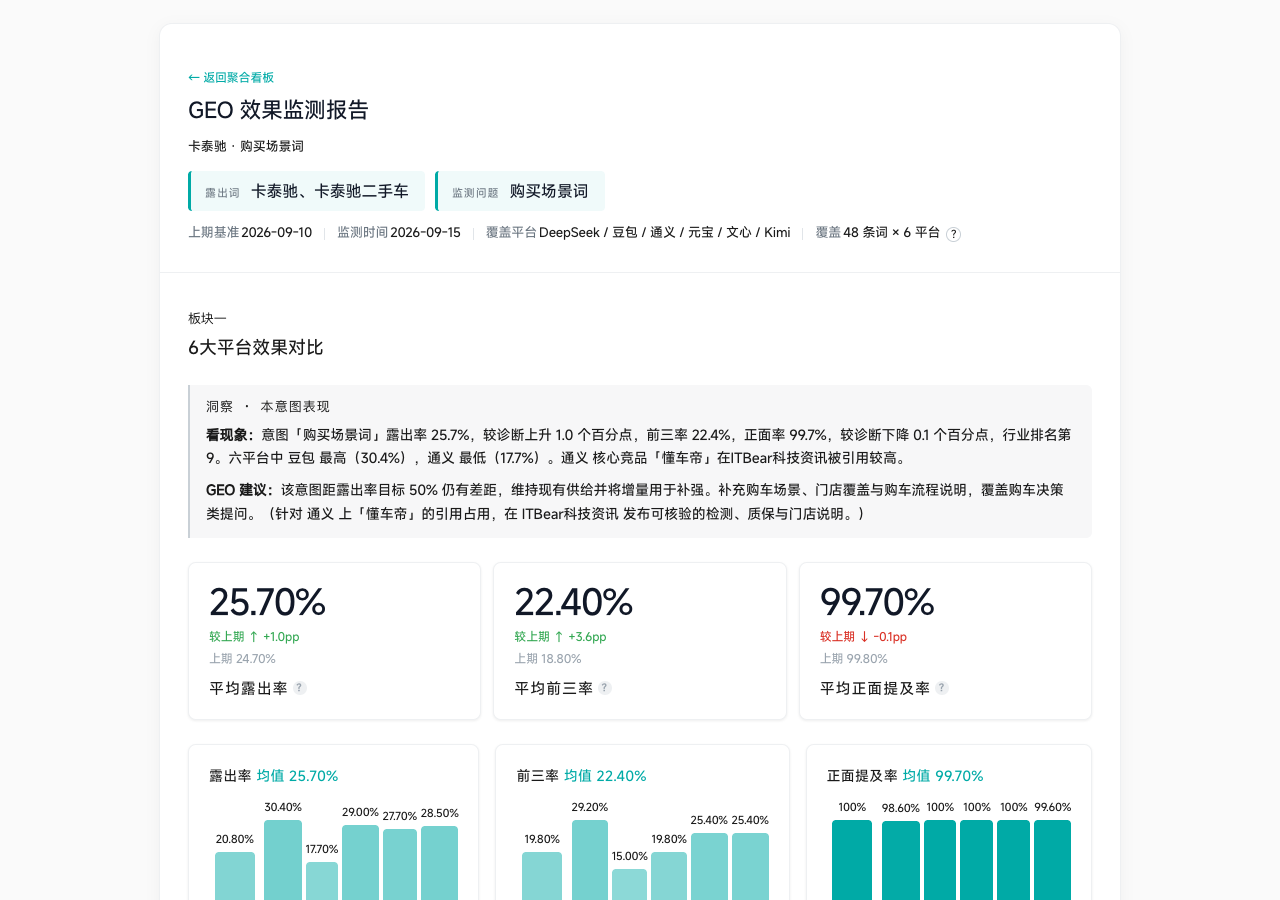
Task: Open help icon beside 平均前三率
Action: [x=605, y=688]
